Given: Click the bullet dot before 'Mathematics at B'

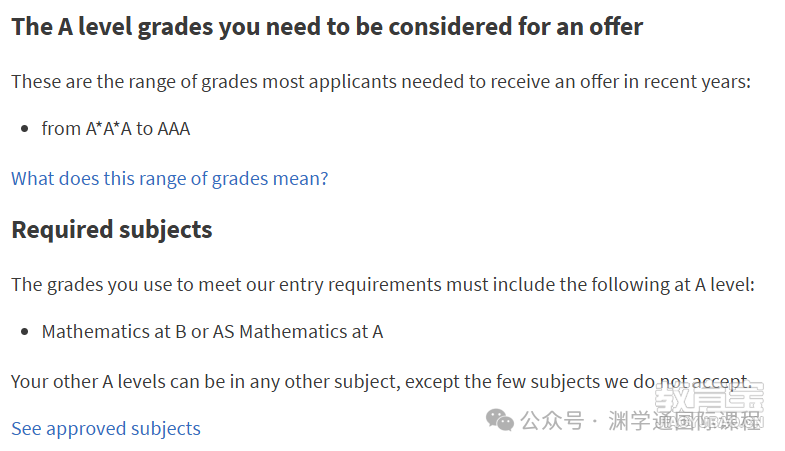Looking at the screenshot, I should click(x=25, y=332).
